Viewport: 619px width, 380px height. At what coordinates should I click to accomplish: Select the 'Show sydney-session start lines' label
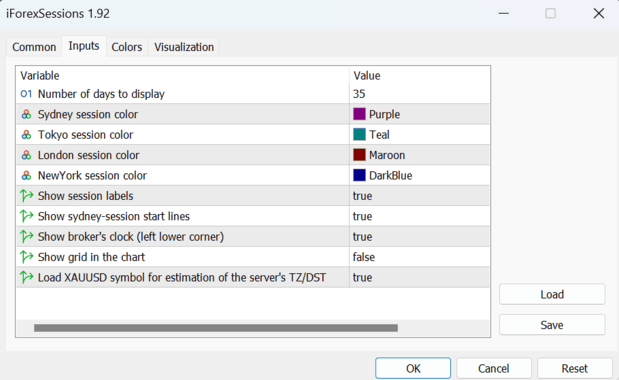[x=114, y=216]
